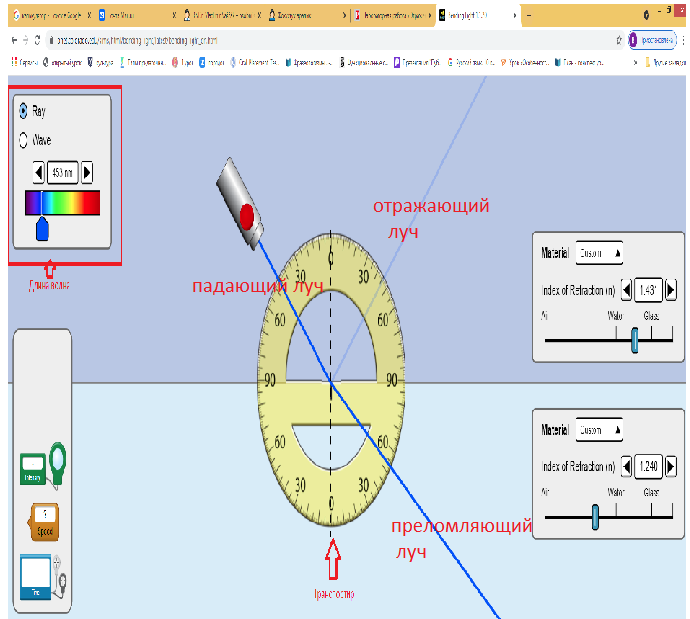Switch to the fourth browser tab
690x619 pixels.
point(308,15)
